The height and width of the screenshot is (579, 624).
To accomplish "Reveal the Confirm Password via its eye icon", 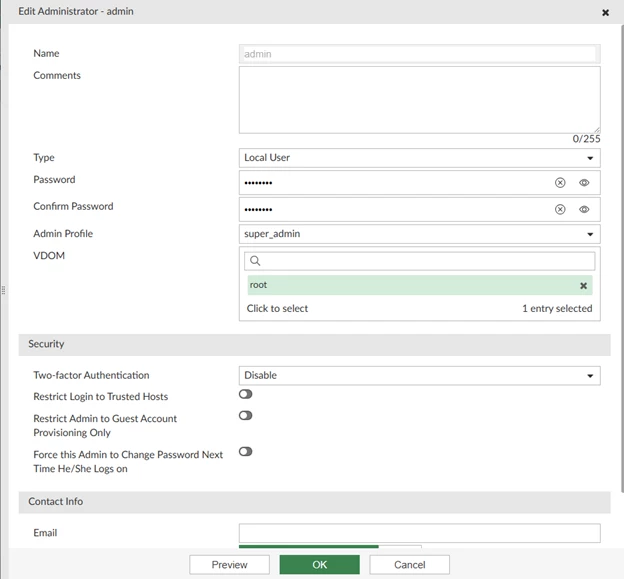I will pos(584,209).
